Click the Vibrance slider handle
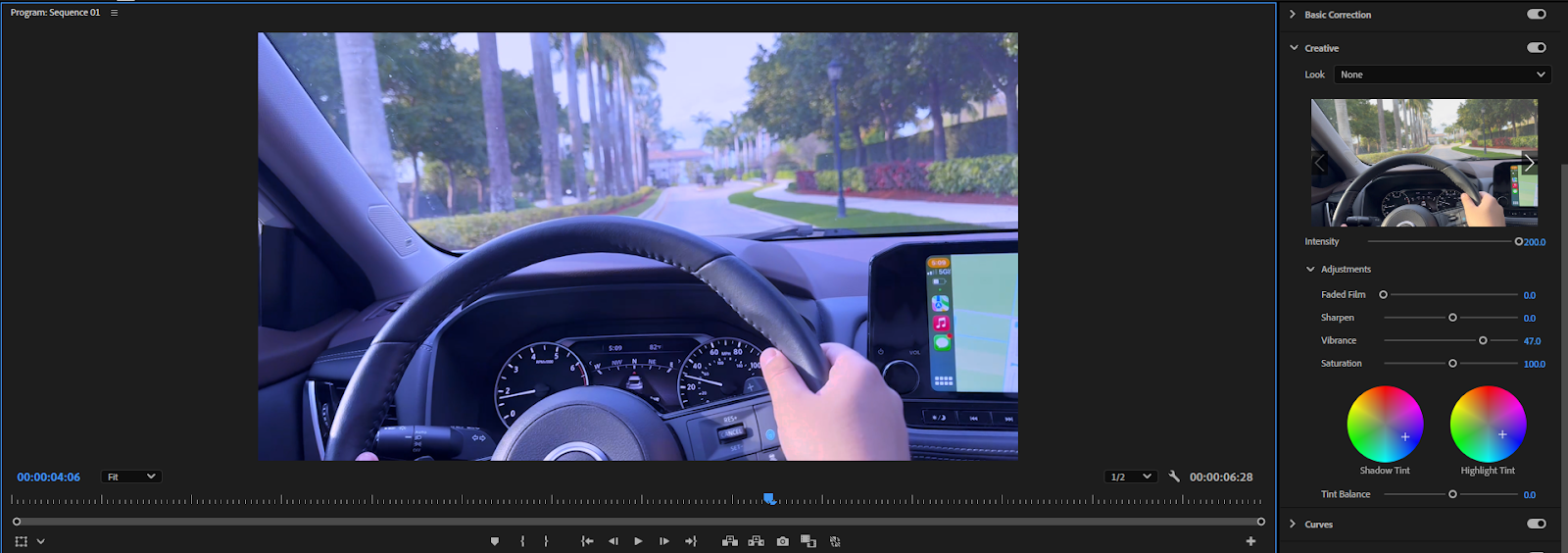1568x553 pixels. (1483, 340)
